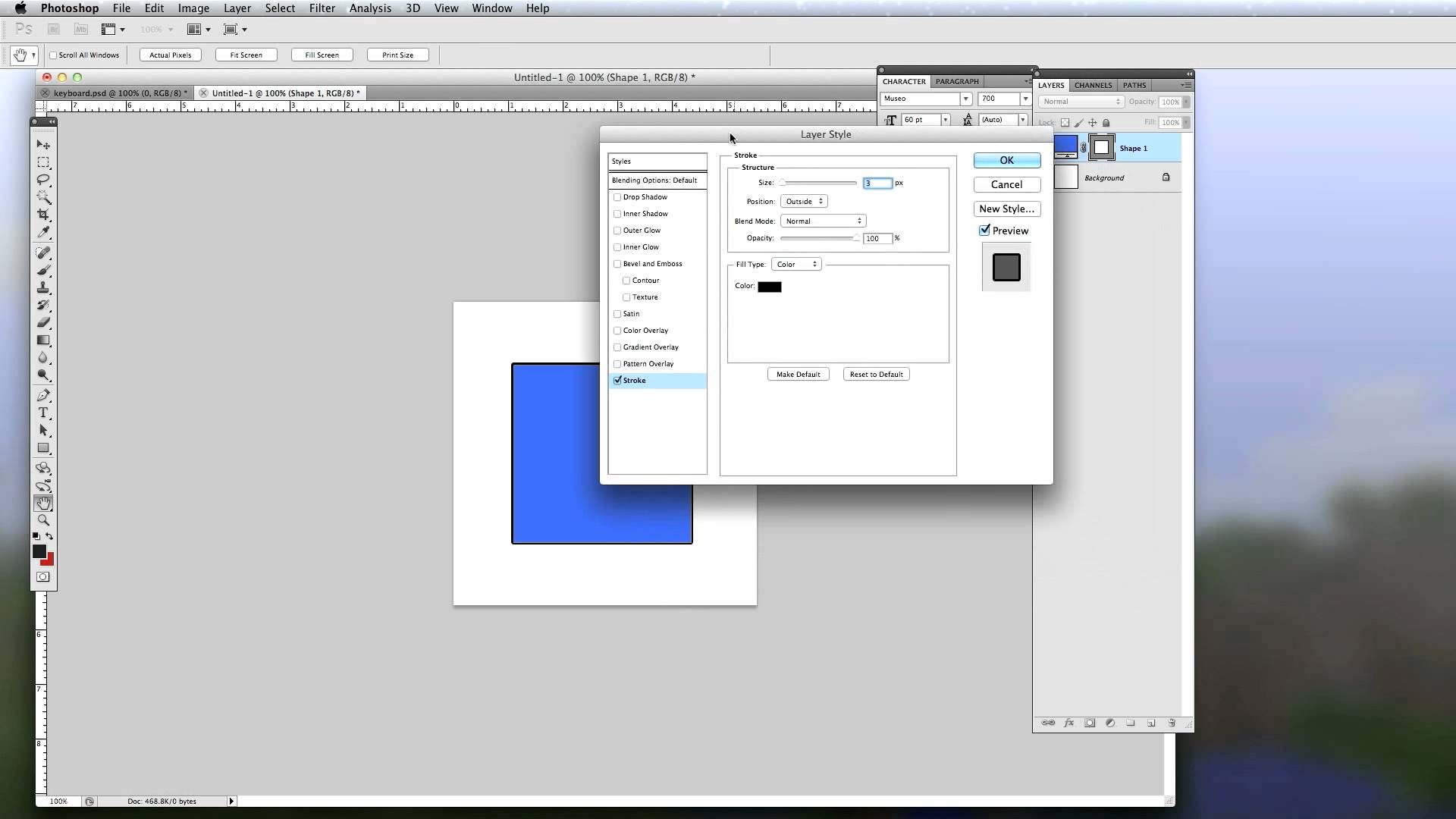Toggle the Stroke layer style checkbox
Image resolution: width=1456 pixels, height=819 pixels.
[617, 380]
